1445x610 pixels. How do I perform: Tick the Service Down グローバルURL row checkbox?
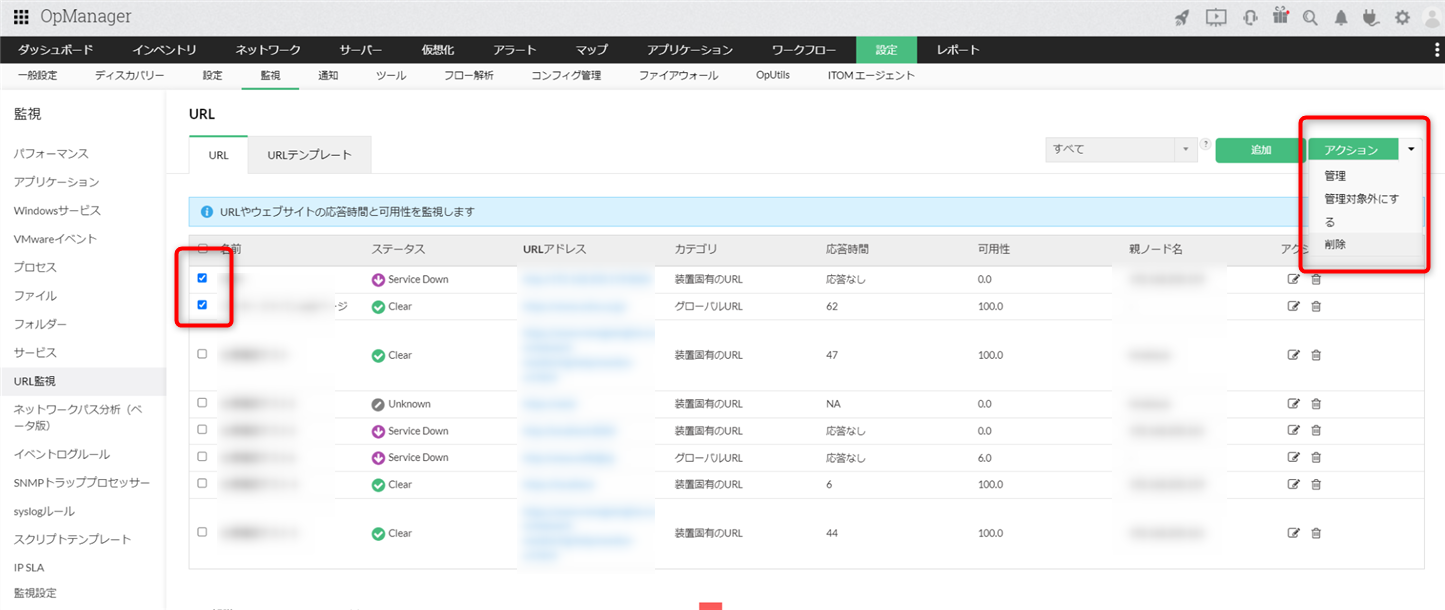(x=202, y=456)
